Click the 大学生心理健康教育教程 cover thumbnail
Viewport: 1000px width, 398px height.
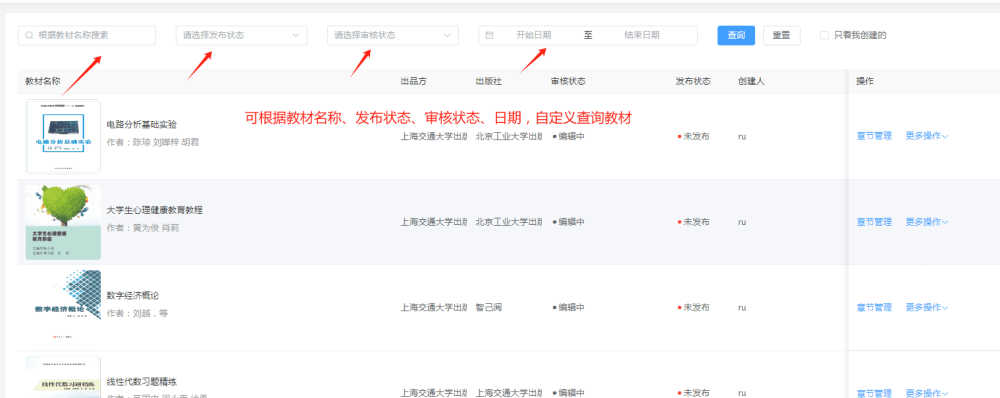[x=63, y=222]
